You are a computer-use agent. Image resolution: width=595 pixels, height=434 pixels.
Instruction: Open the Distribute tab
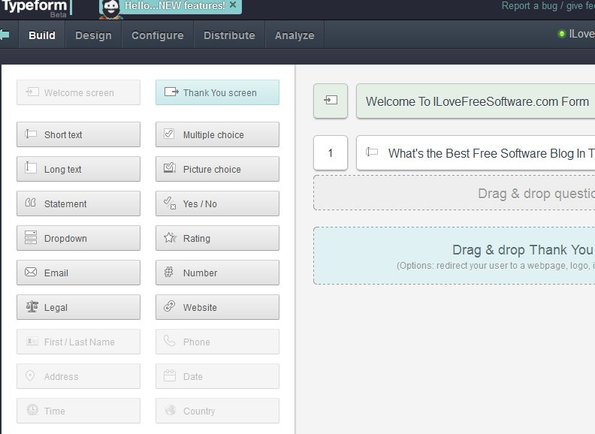[x=229, y=35]
